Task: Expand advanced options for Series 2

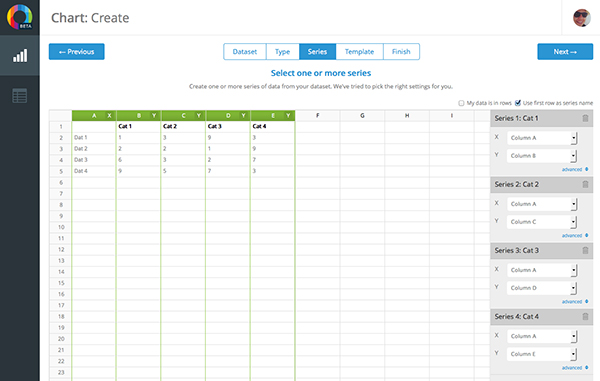Action: (575, 236)
